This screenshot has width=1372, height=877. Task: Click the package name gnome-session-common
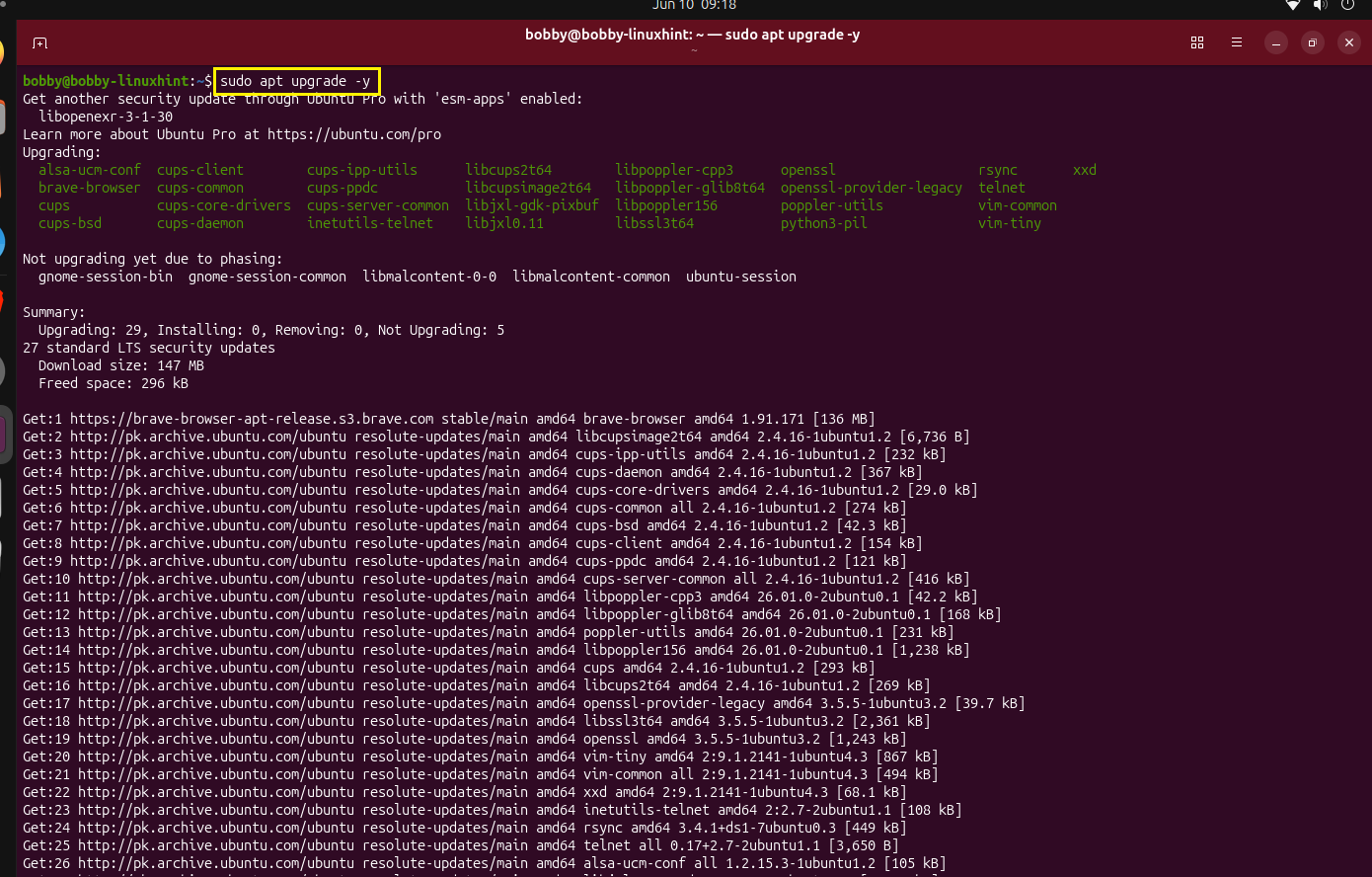click(267, 277)
